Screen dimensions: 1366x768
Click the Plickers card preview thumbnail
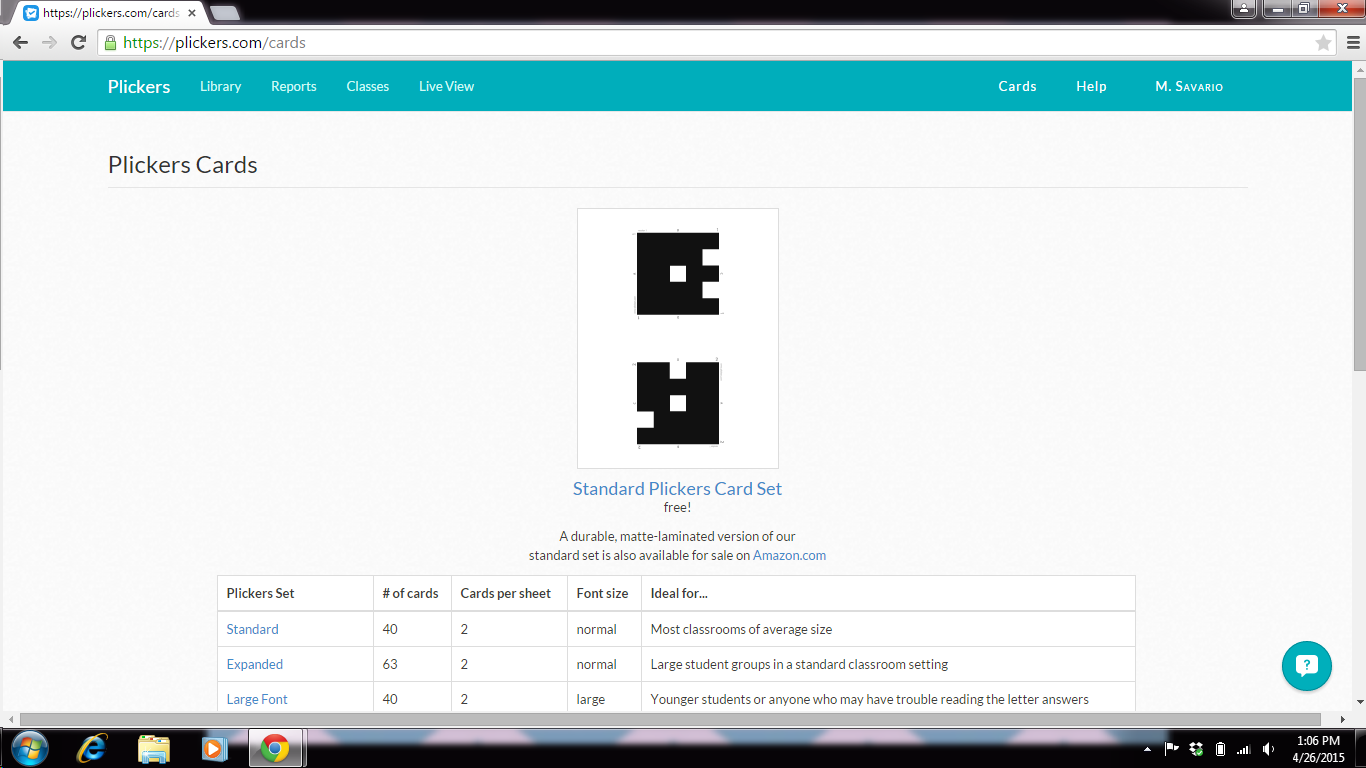(x=678, y=338)
